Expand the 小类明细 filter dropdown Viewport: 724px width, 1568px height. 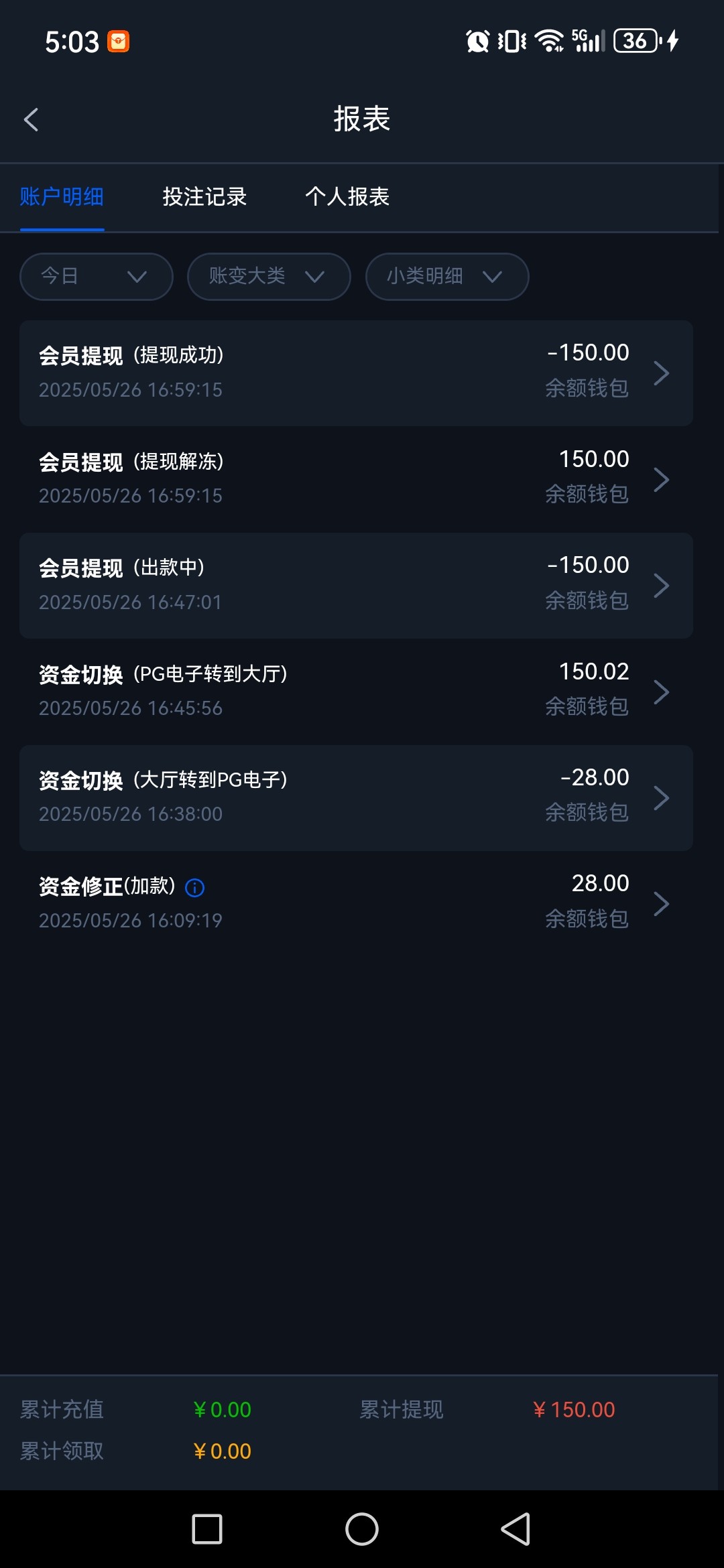(447, 277)
